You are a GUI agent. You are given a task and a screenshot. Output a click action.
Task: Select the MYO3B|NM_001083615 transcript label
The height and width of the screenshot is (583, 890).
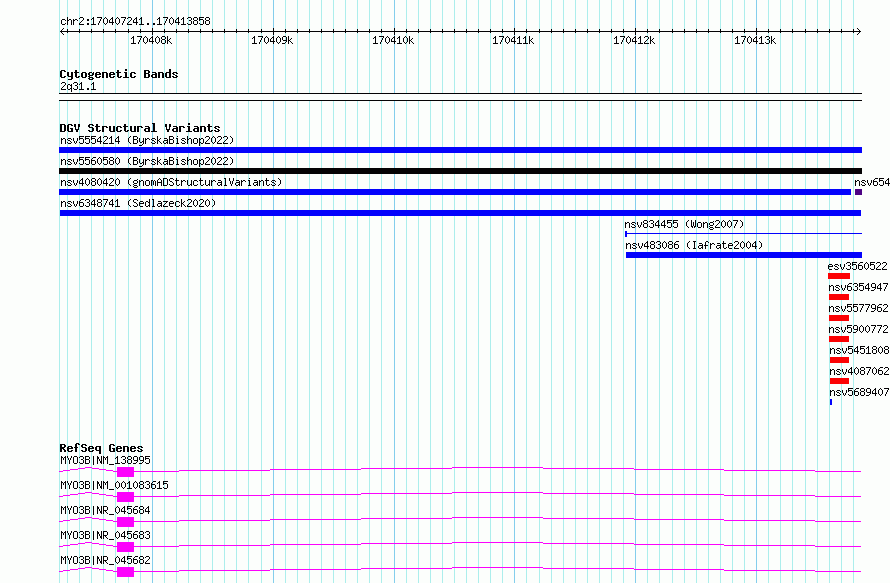114,485
